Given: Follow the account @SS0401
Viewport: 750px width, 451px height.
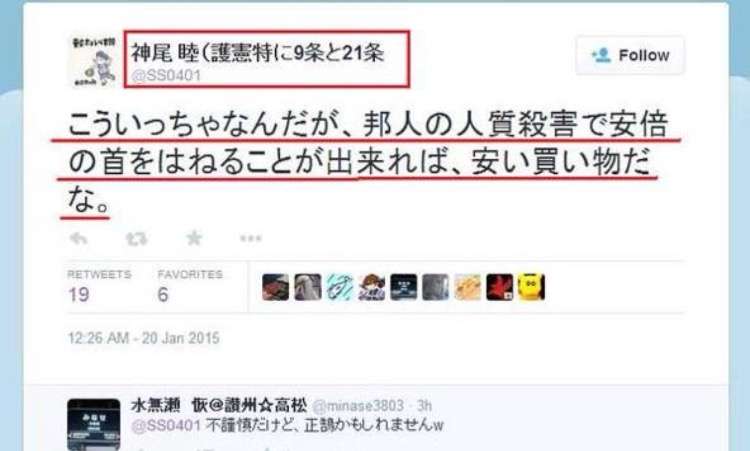Looking at the screenshot, I should [x=630, y=55].
